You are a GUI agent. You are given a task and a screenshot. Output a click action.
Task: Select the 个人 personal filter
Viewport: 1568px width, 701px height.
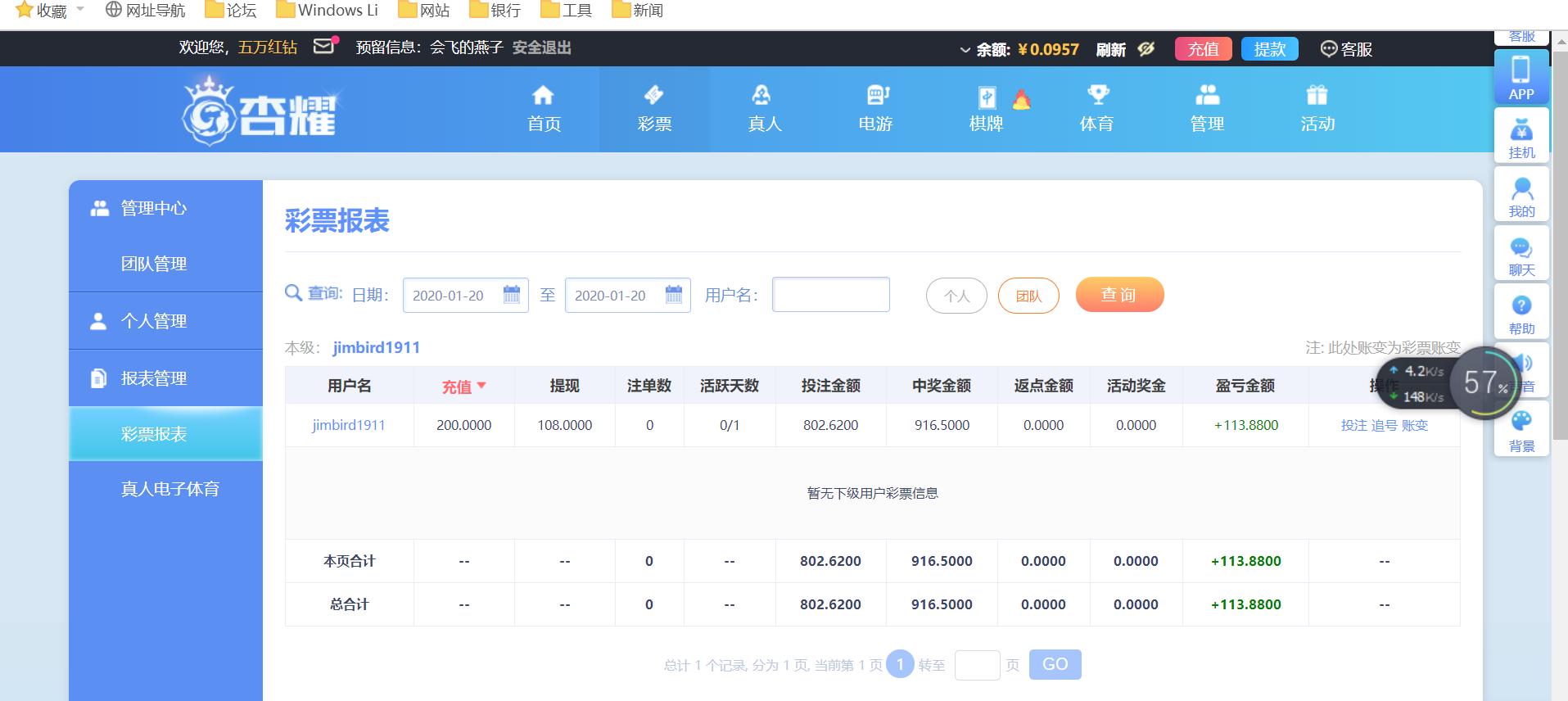coord(956,296)
